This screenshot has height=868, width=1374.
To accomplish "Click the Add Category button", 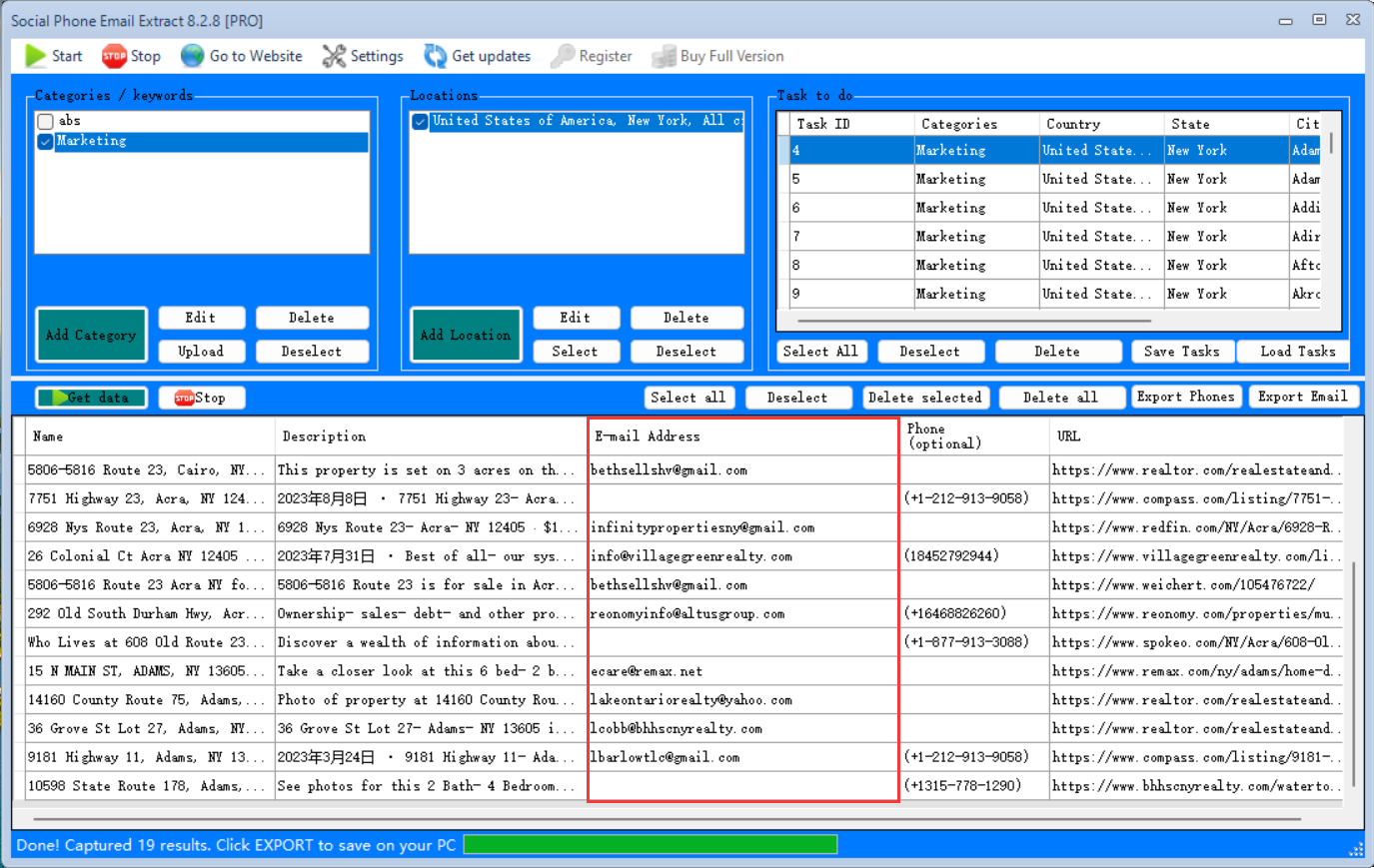I will pos(91,335).
